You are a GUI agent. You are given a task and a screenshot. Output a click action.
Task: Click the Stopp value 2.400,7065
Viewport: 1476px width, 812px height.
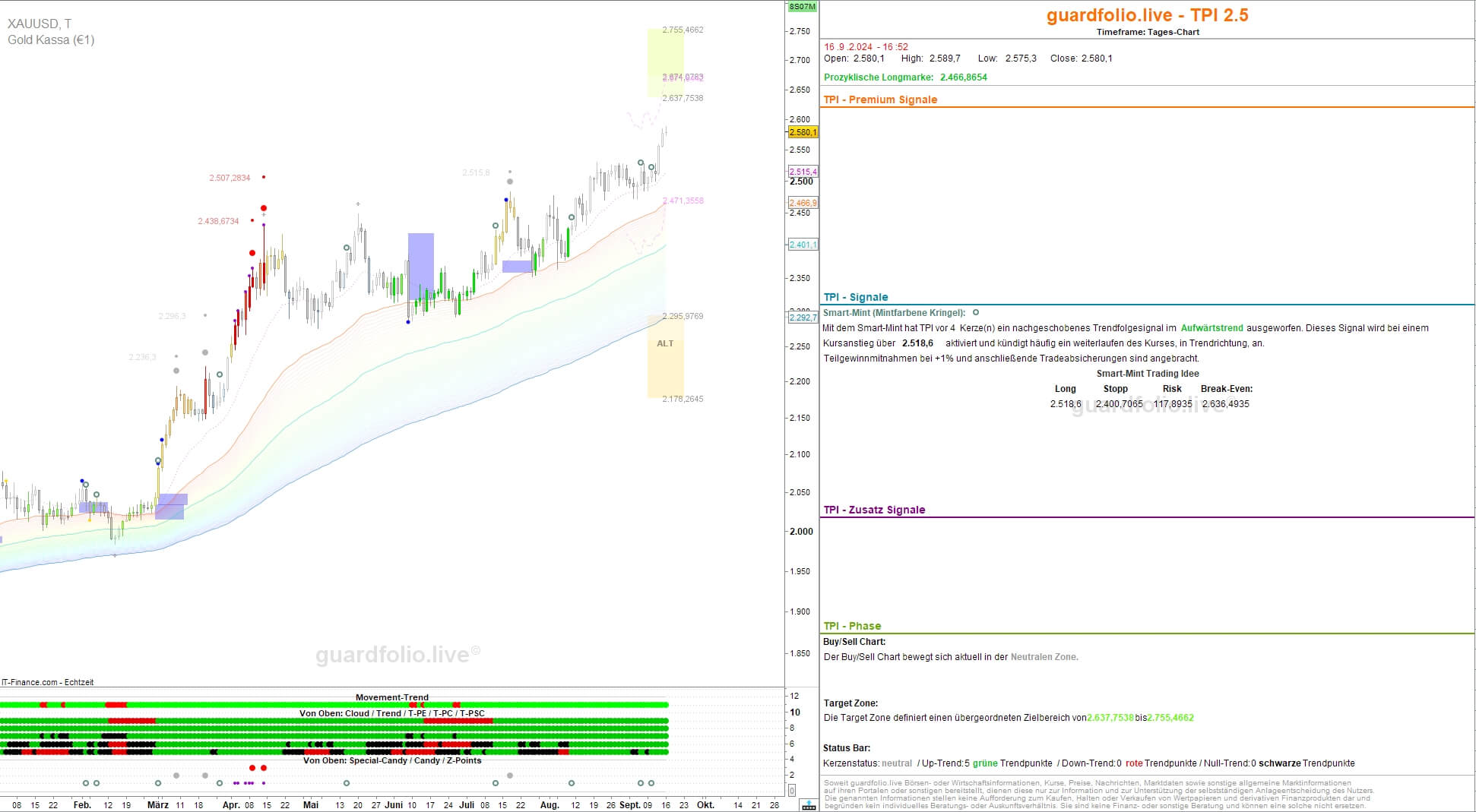pos(1119,404)
